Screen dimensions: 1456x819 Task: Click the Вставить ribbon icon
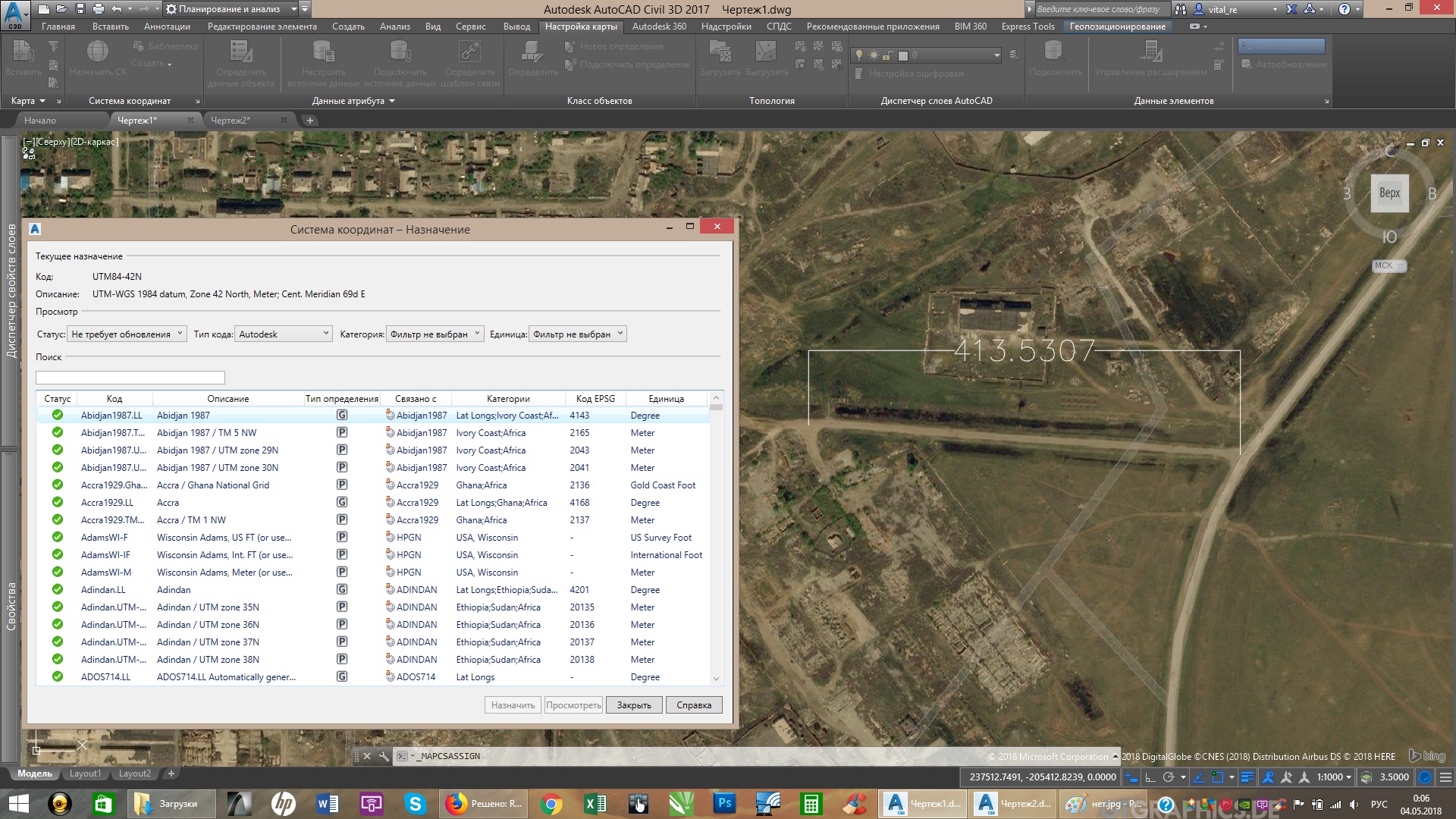click(22, 52)
